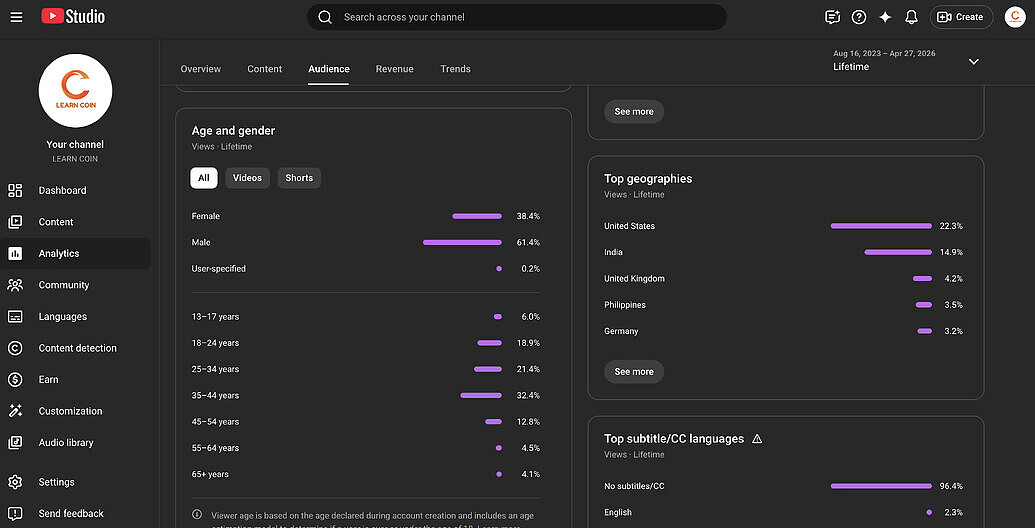Open the account avatar menu
The image size is (1035, 528).
pyautogui.click(x=1015, y=17)
